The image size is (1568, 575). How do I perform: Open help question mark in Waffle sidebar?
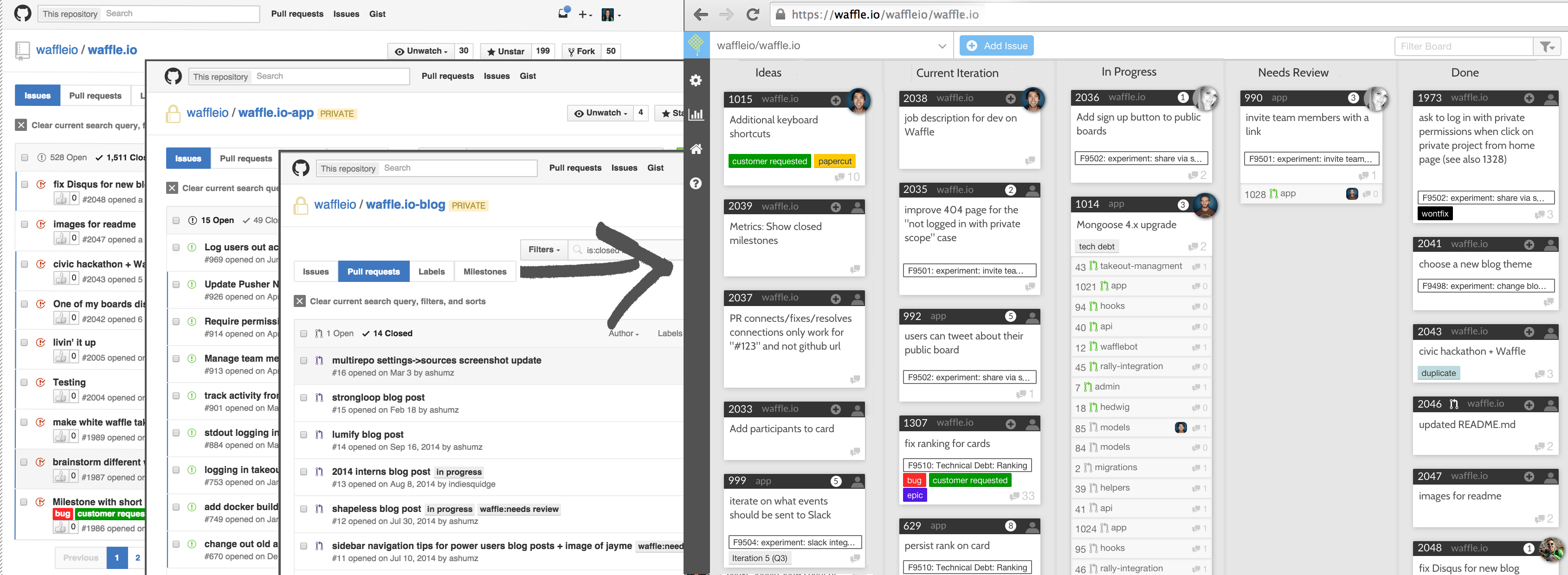click(696, 183)
